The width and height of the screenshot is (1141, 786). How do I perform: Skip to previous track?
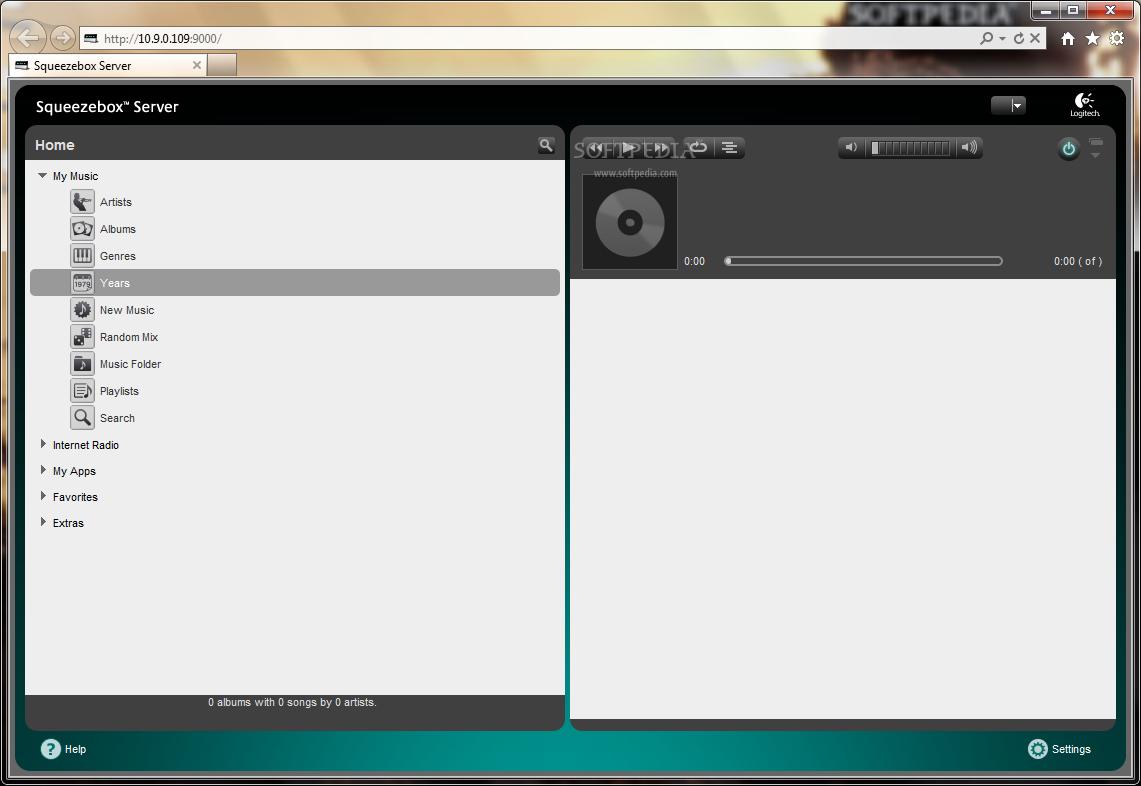[x=596, y=148]
